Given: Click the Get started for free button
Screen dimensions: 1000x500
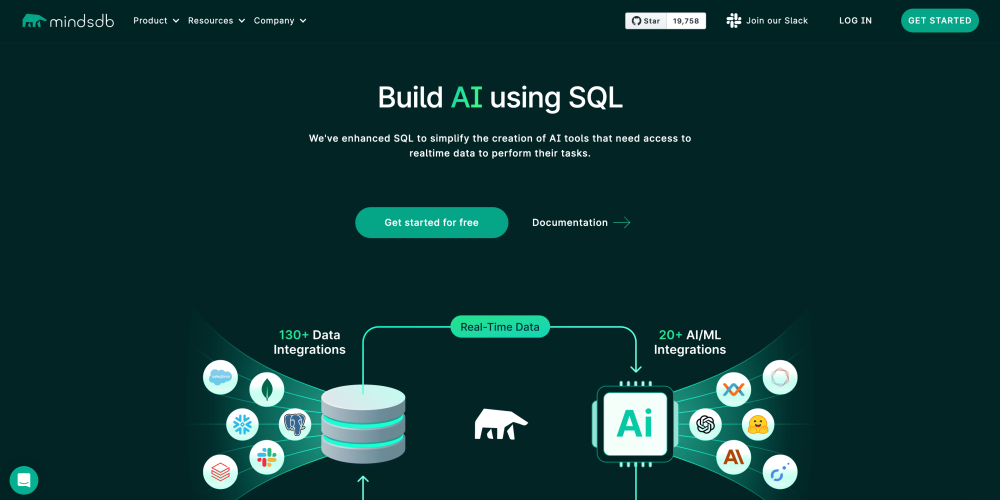Looking at the screenshot, I should coord(431,222).
